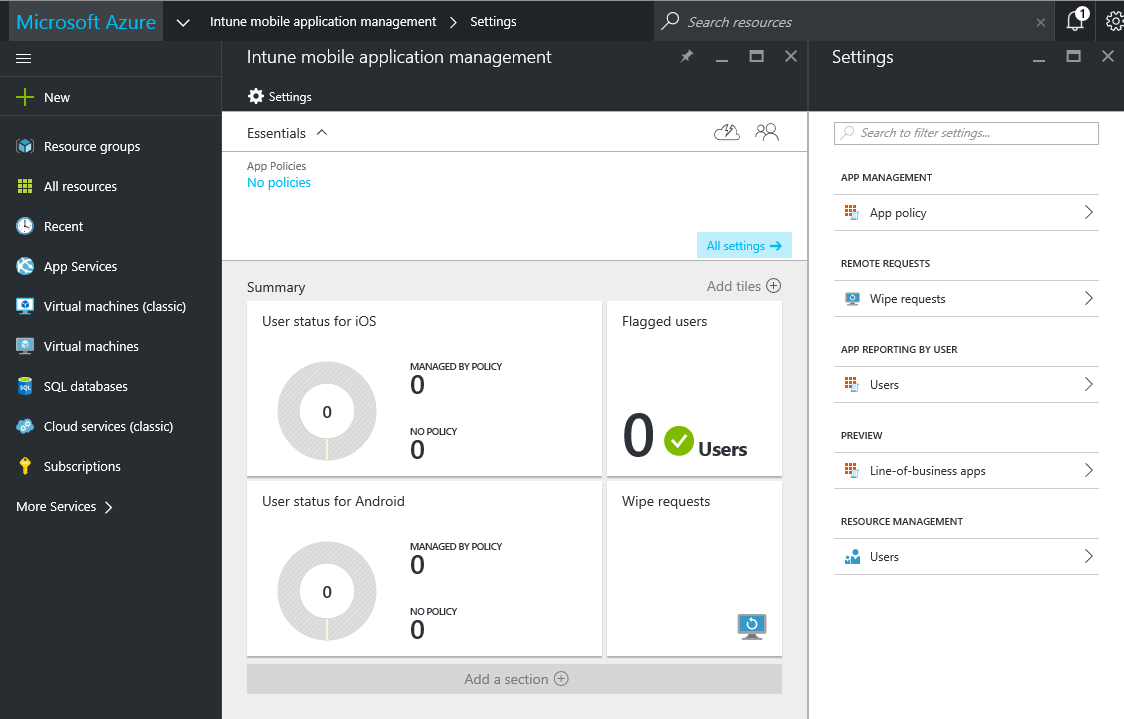Open the No policies link
1124x719 pixels.
click(x=278, y=183)
